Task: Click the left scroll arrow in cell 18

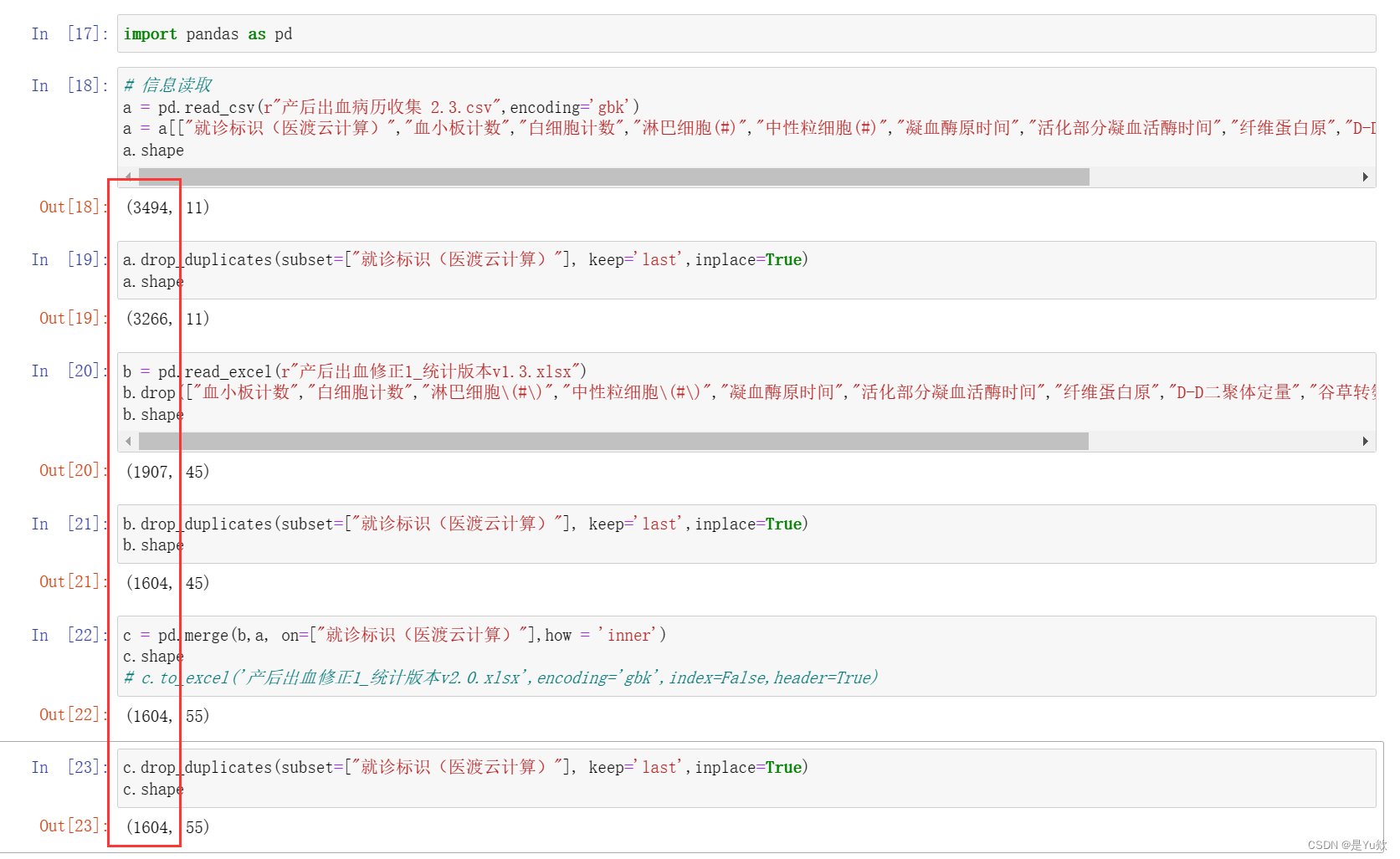Action: [x=128, y=177]
